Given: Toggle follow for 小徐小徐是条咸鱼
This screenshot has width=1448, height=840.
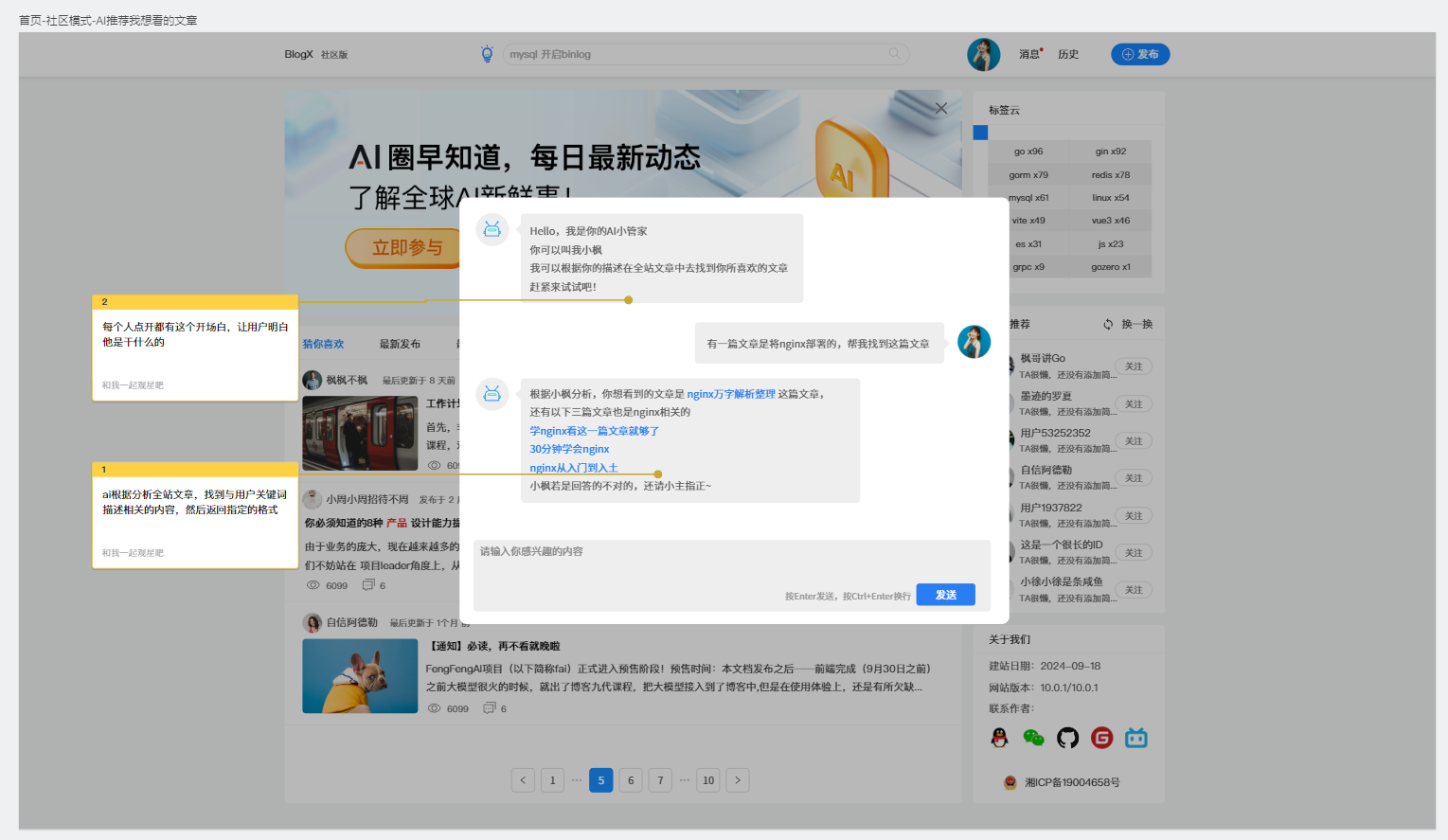Looking at the screenshot, I should [x=1133, y=590].
